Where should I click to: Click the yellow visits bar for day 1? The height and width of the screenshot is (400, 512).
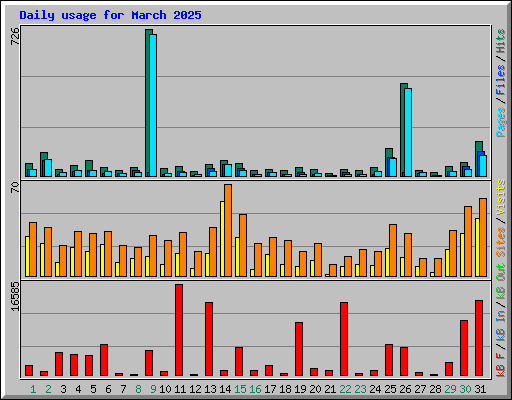pyautogui.click(x=27, y=256)
